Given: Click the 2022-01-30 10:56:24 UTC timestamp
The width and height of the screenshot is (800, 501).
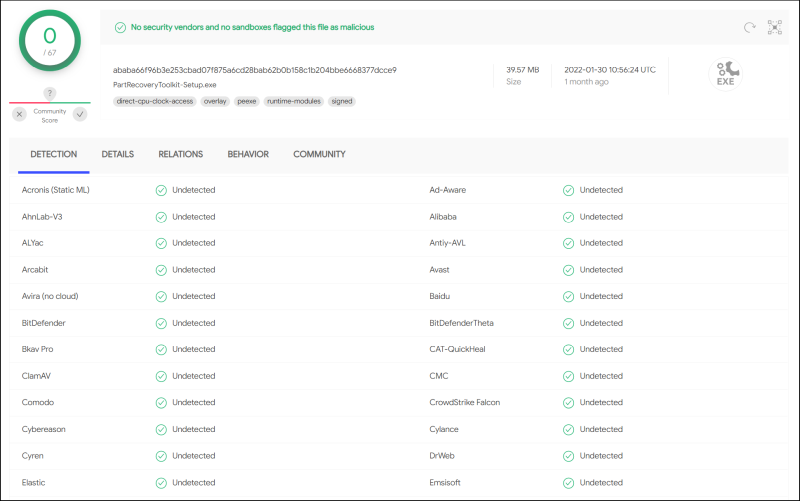Looking at the screenshot, I should pyautogui.click(x=610, y=70).
